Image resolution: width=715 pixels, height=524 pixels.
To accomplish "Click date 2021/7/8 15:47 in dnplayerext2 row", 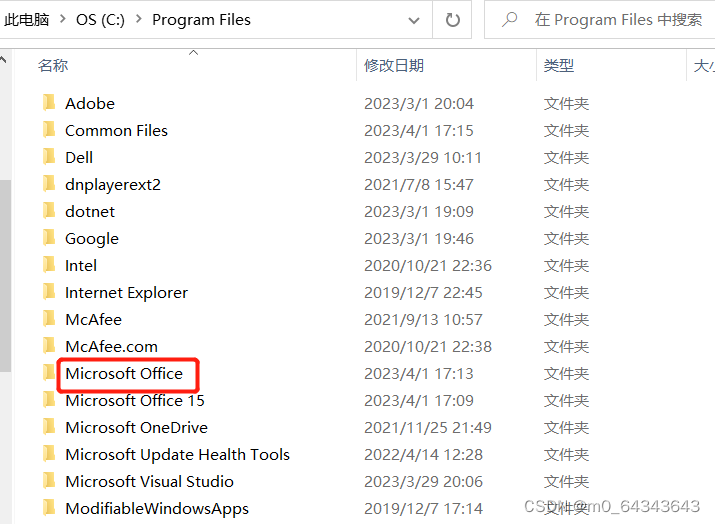I will coord(419,184).
